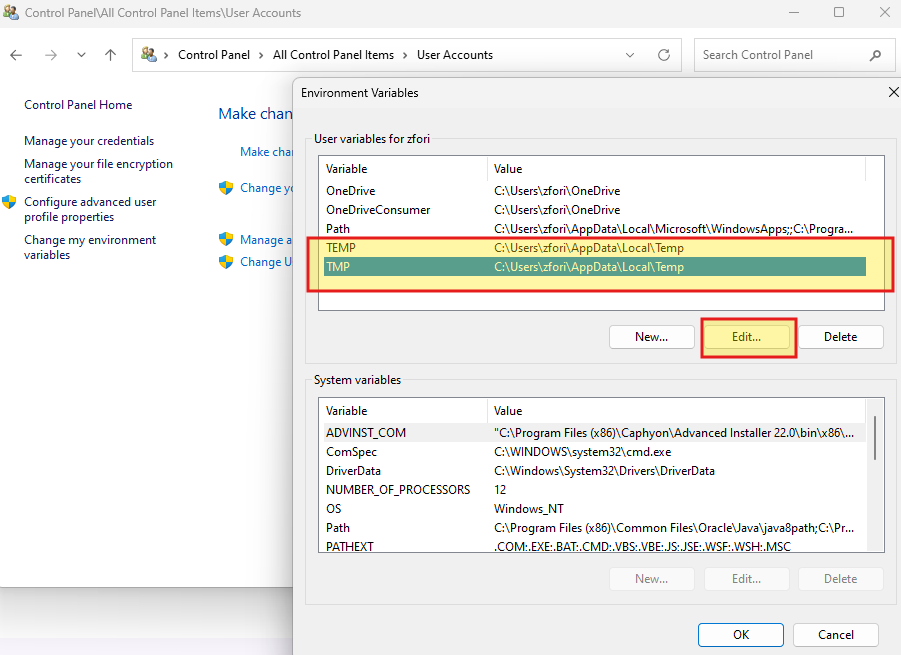
Task: Click the User Accounts icon in address bar
Action: pyautogui.click(x=149, y=55)
